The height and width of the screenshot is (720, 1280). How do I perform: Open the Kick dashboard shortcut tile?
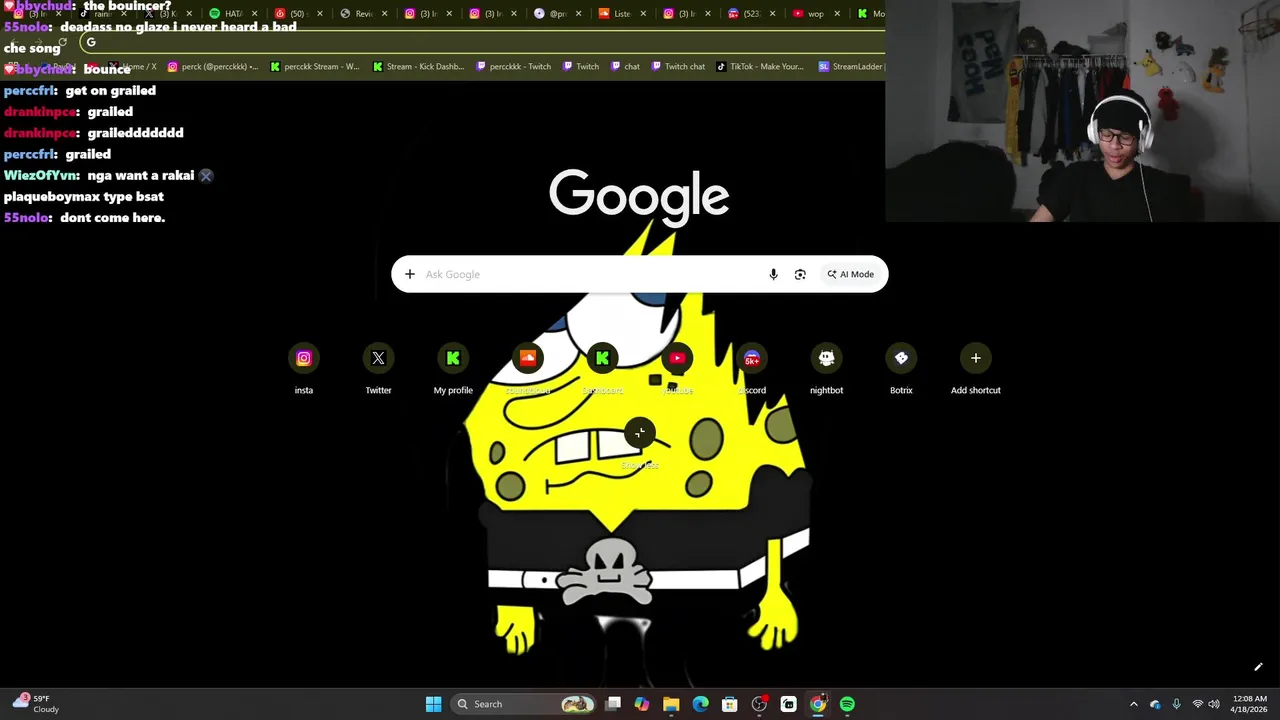pos(602,369)
